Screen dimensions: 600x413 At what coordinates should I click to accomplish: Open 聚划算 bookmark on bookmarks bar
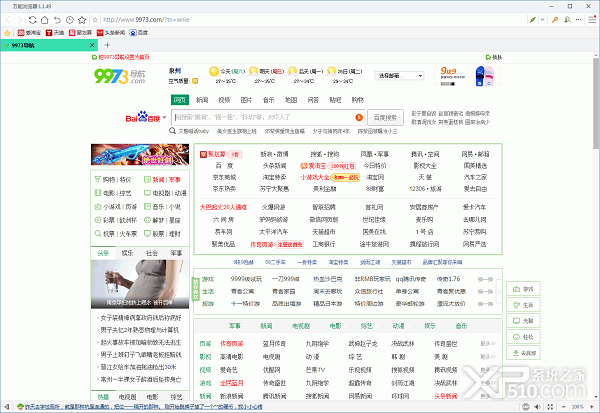(80, 33)
